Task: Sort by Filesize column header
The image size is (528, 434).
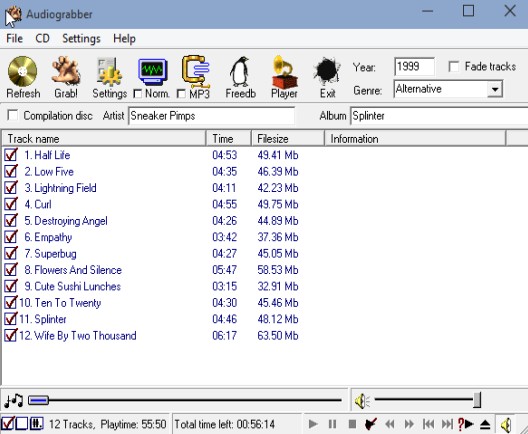Action: [x=288, y=139]
